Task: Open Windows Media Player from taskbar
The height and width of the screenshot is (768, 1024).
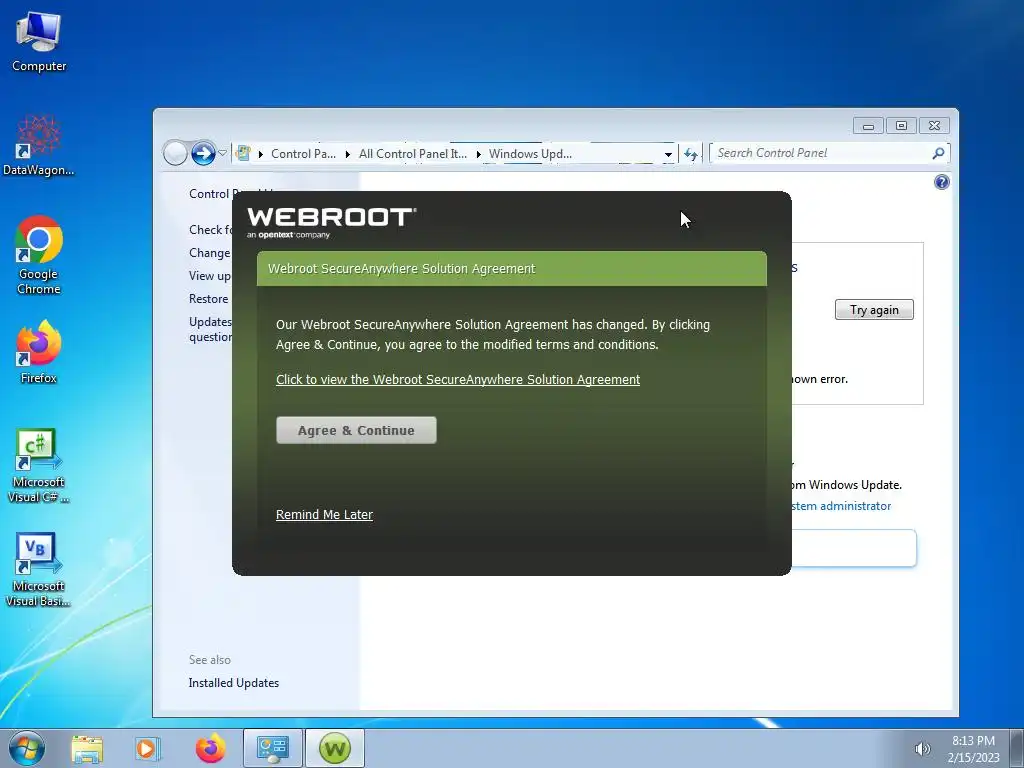Action: [x=148, y=748]
